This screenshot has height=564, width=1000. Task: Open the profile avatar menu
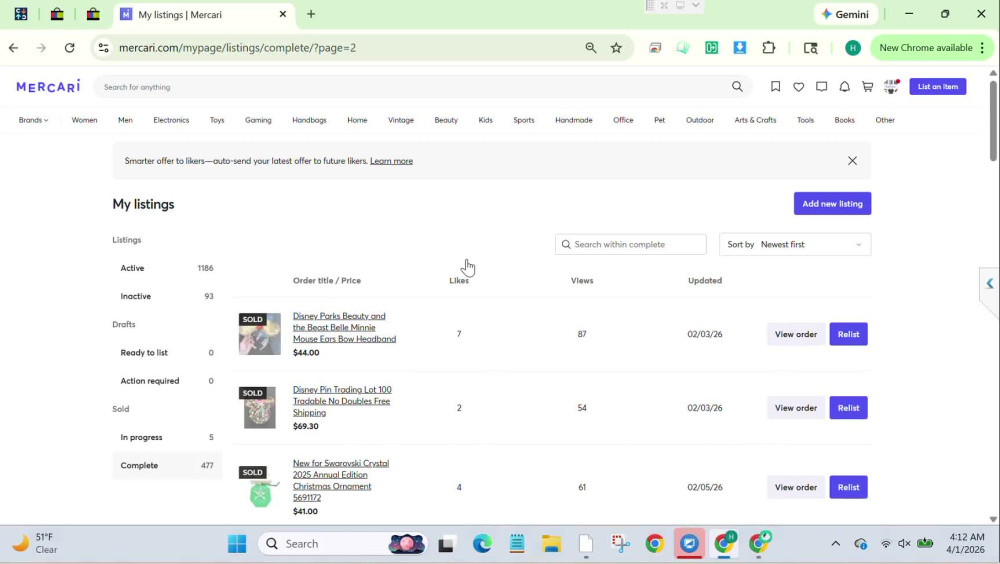pyautogui.click(x=891, y=87)
